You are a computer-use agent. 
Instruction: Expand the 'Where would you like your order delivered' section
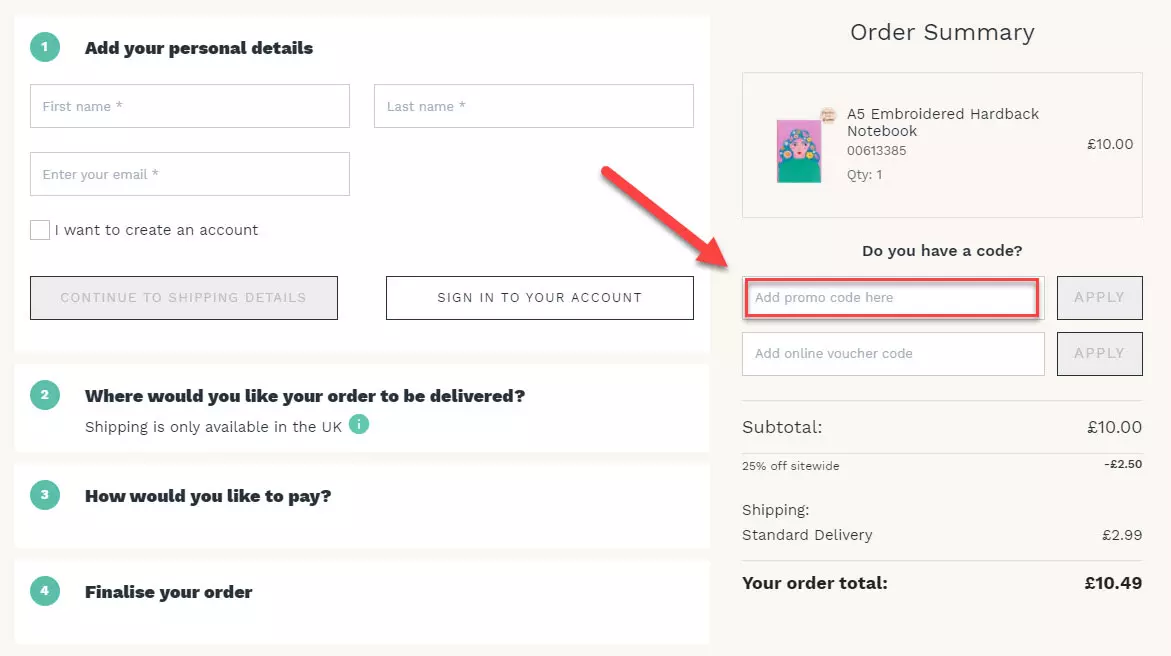click(304, 395)
